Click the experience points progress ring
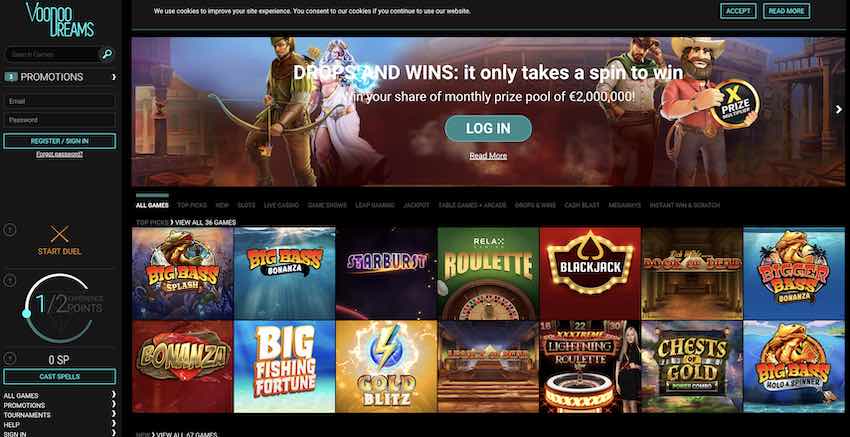 59,307
